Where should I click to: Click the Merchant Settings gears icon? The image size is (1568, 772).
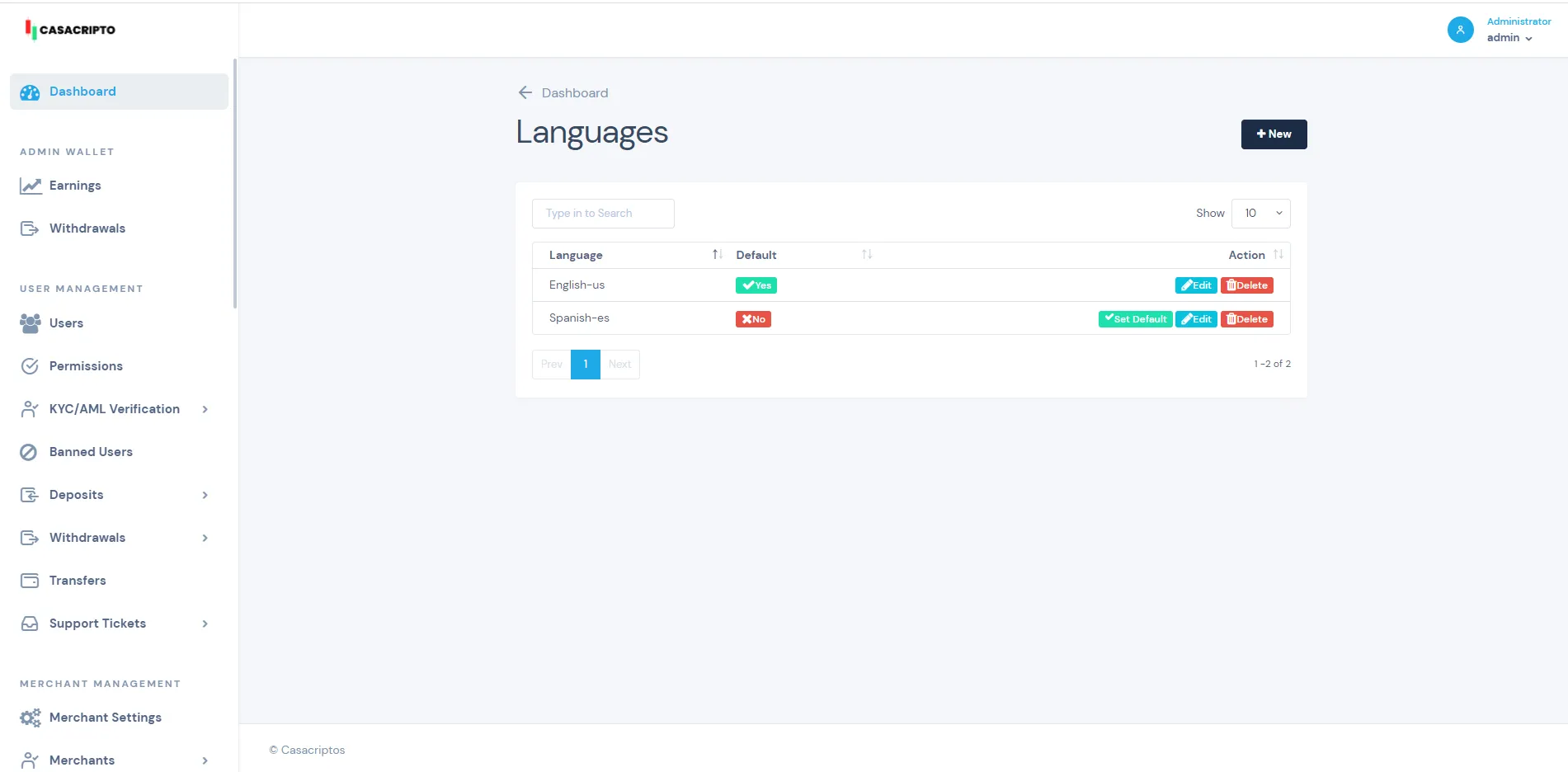[31, 718]
